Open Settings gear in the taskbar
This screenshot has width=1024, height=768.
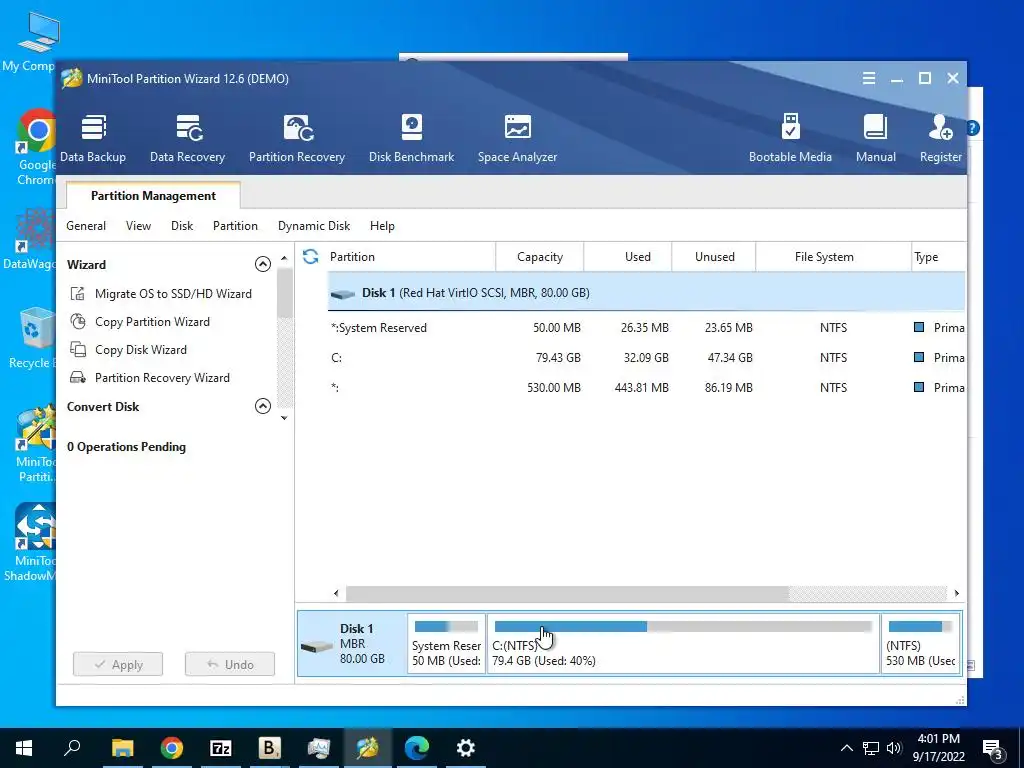466,748
